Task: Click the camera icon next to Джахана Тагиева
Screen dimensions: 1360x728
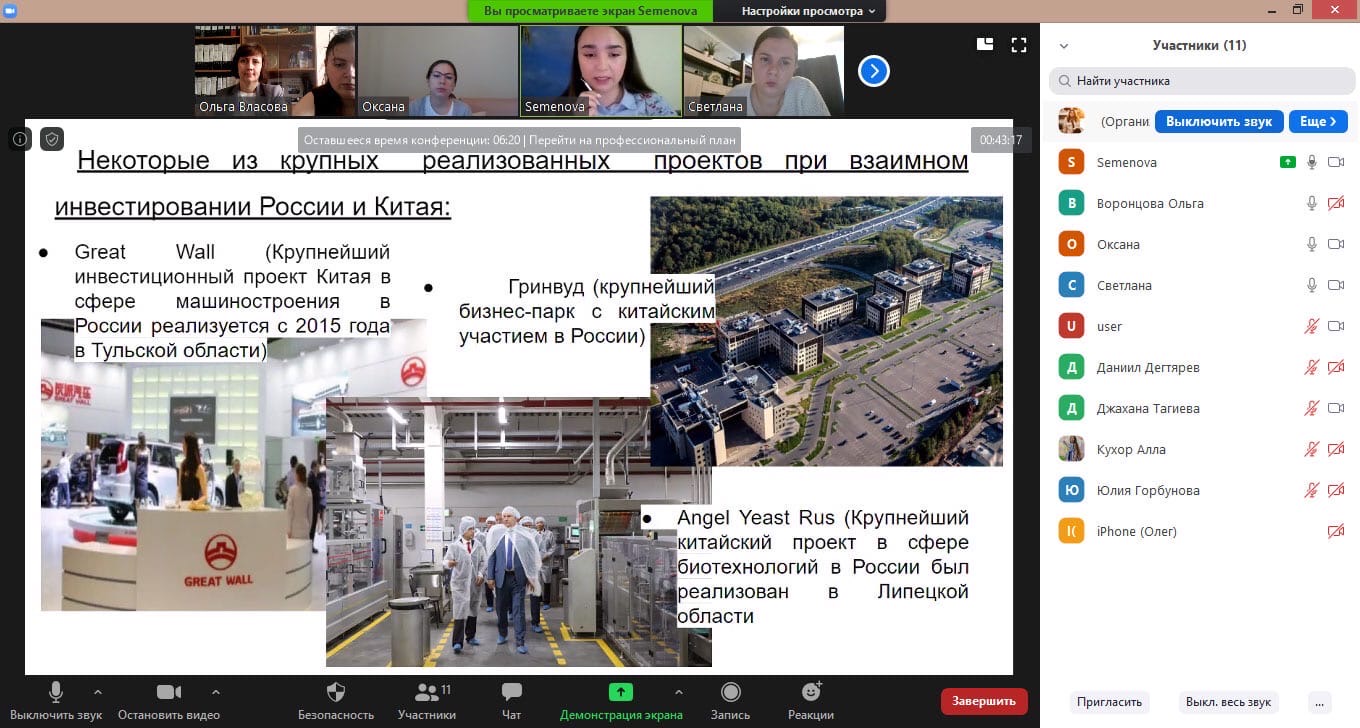Action: pyautogui.click(x=1335, y=408)
